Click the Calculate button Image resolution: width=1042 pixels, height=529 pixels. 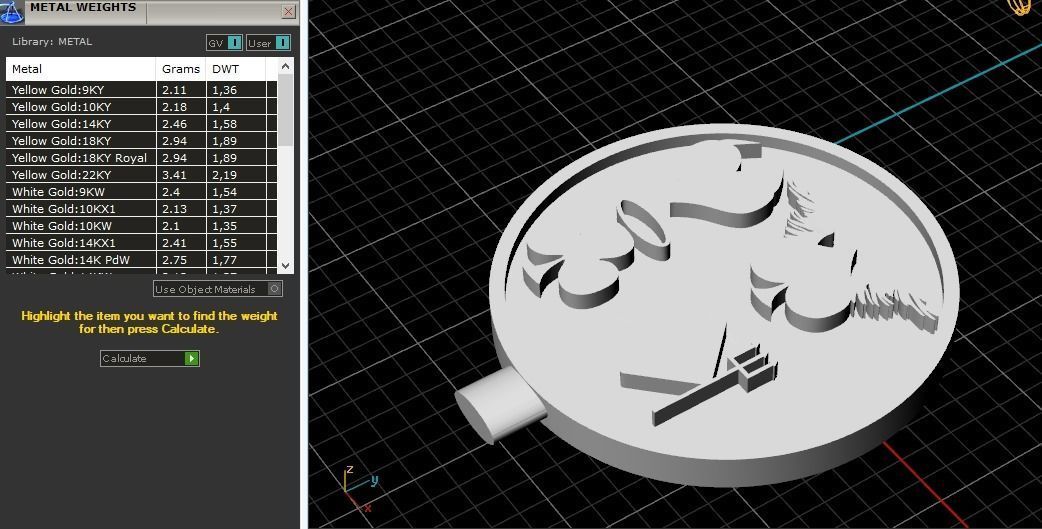(150, 358)
